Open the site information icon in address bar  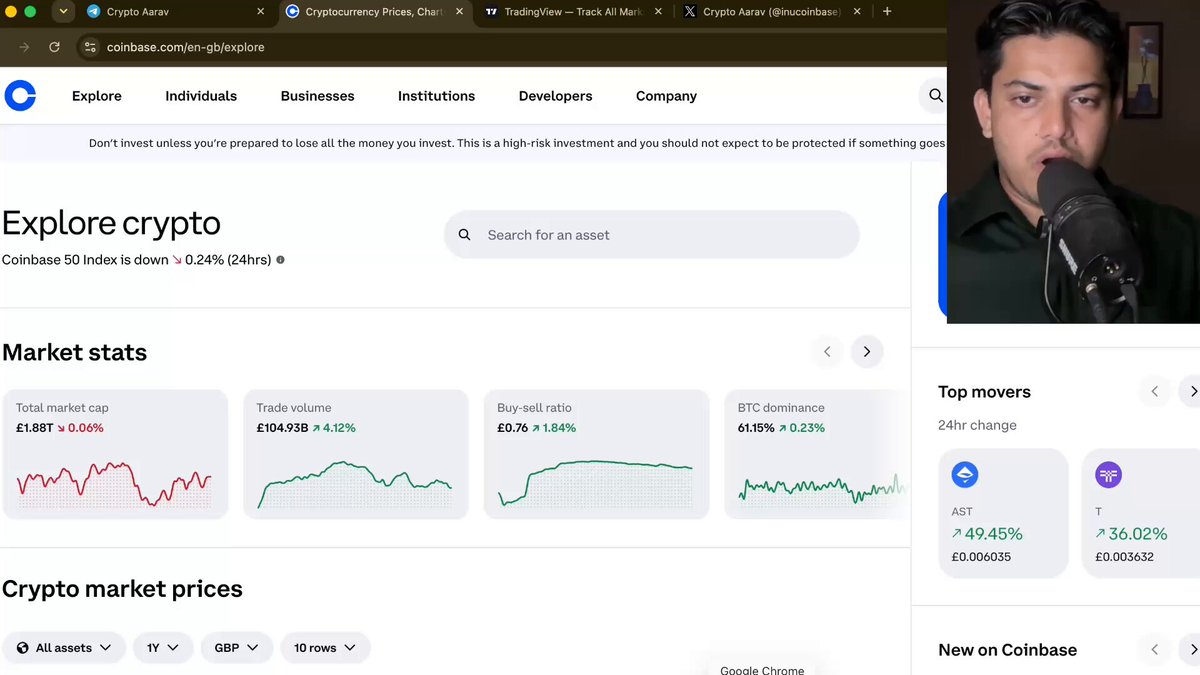tap(90, 47)
